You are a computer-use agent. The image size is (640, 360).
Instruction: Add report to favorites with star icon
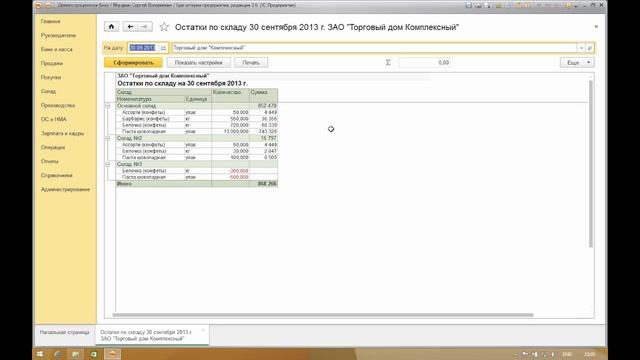click(x=164, y=27)
